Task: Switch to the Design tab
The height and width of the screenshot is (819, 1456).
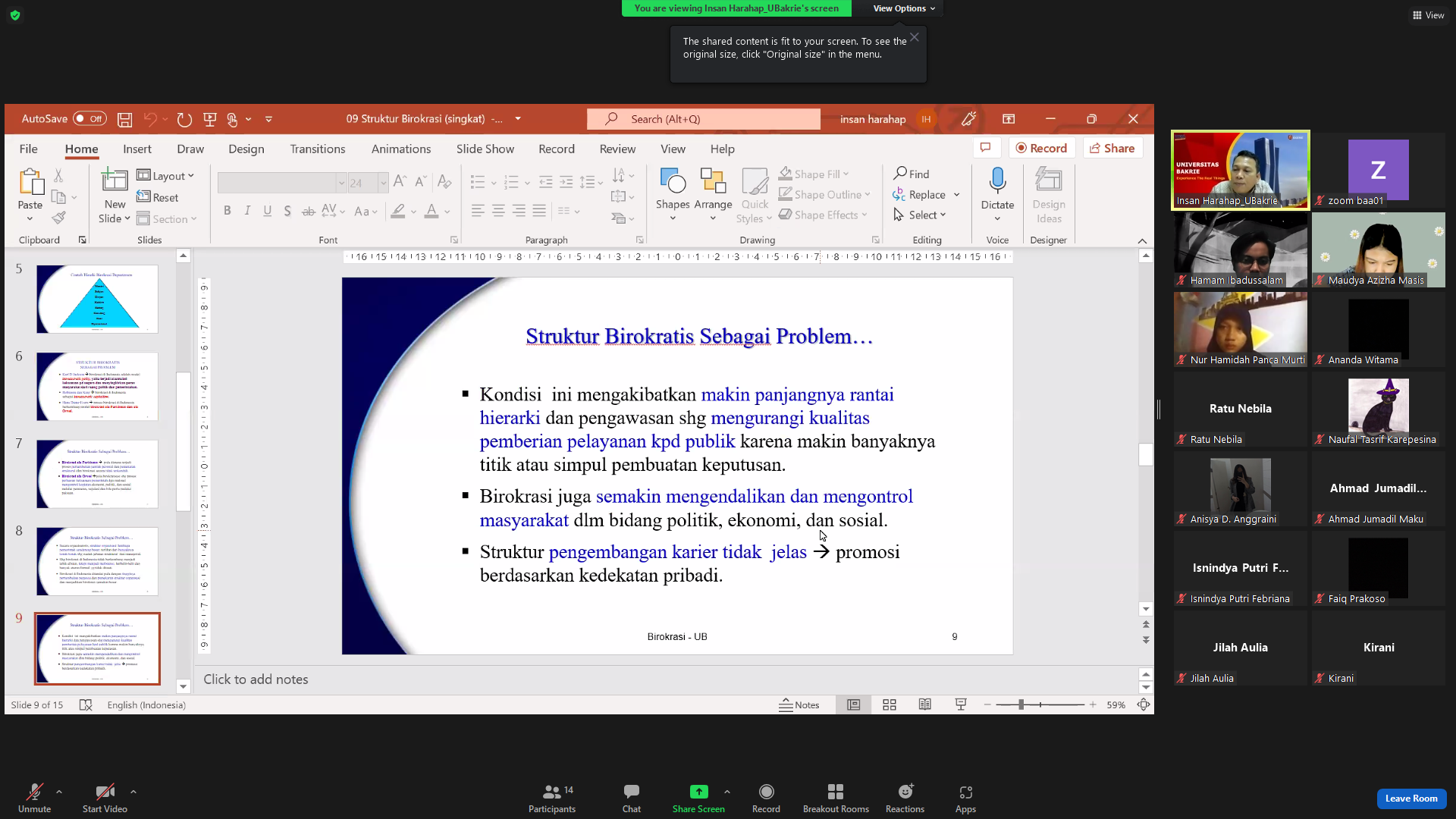Action: click(x=246, y=149)
